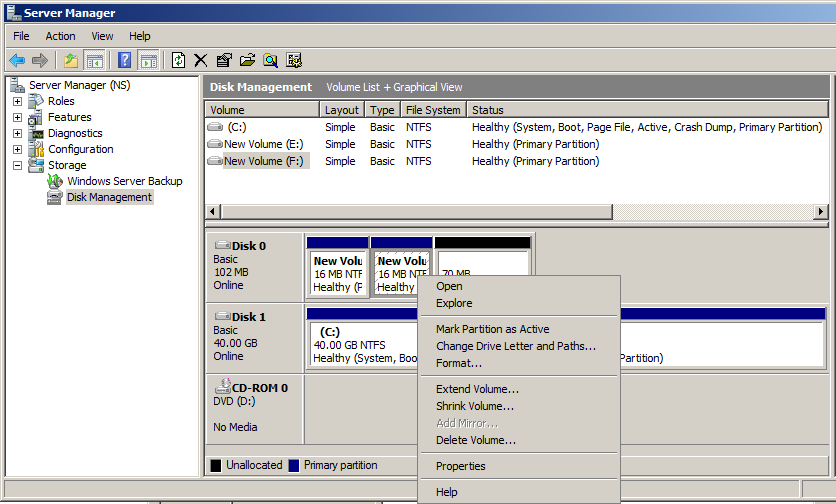
Task: Collapse the Storage tree node
Action: 17,165
